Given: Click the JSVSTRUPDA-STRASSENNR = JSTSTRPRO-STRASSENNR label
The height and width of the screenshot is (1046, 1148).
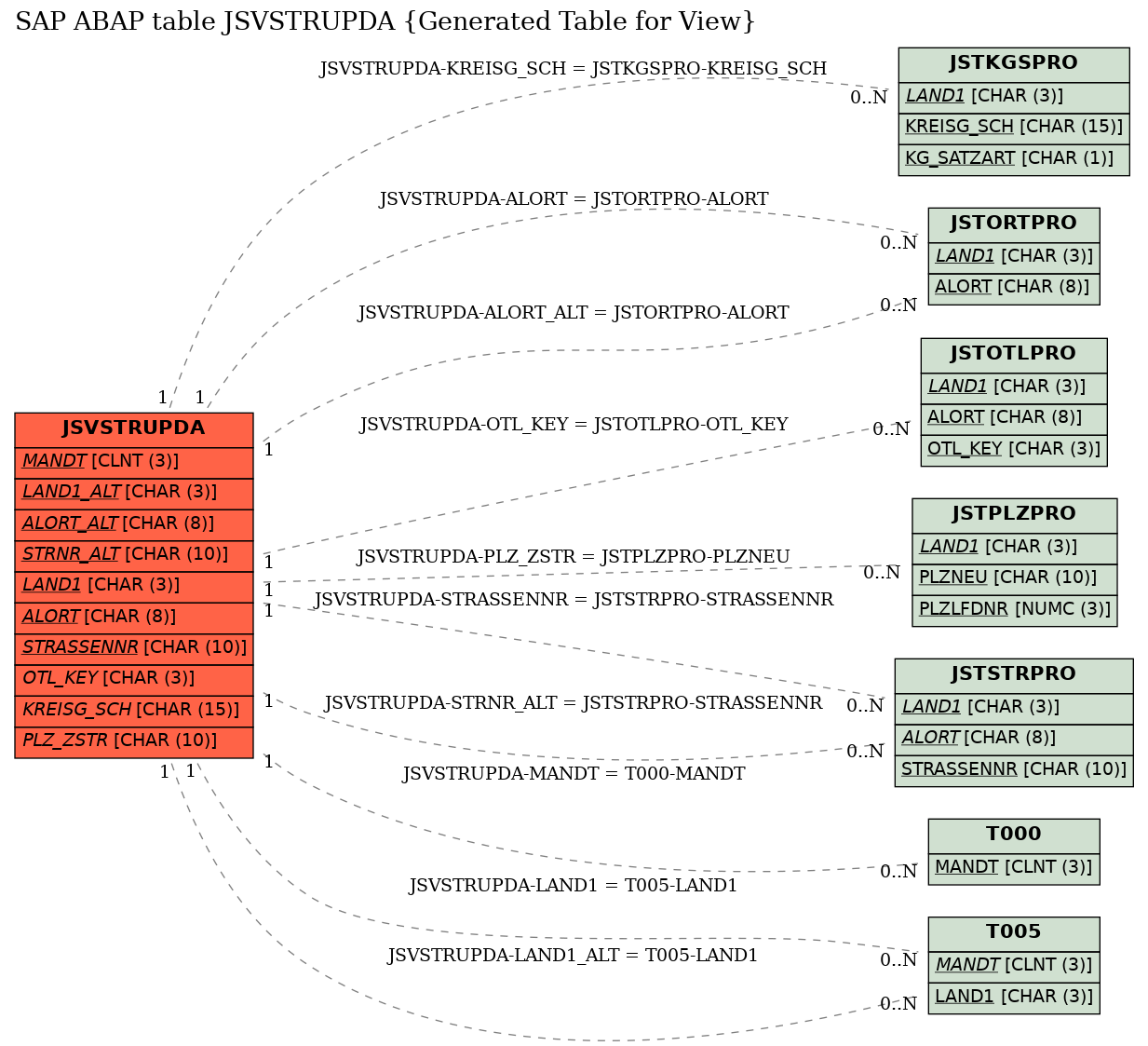Looking at the screenshot, I should [574, 600].
